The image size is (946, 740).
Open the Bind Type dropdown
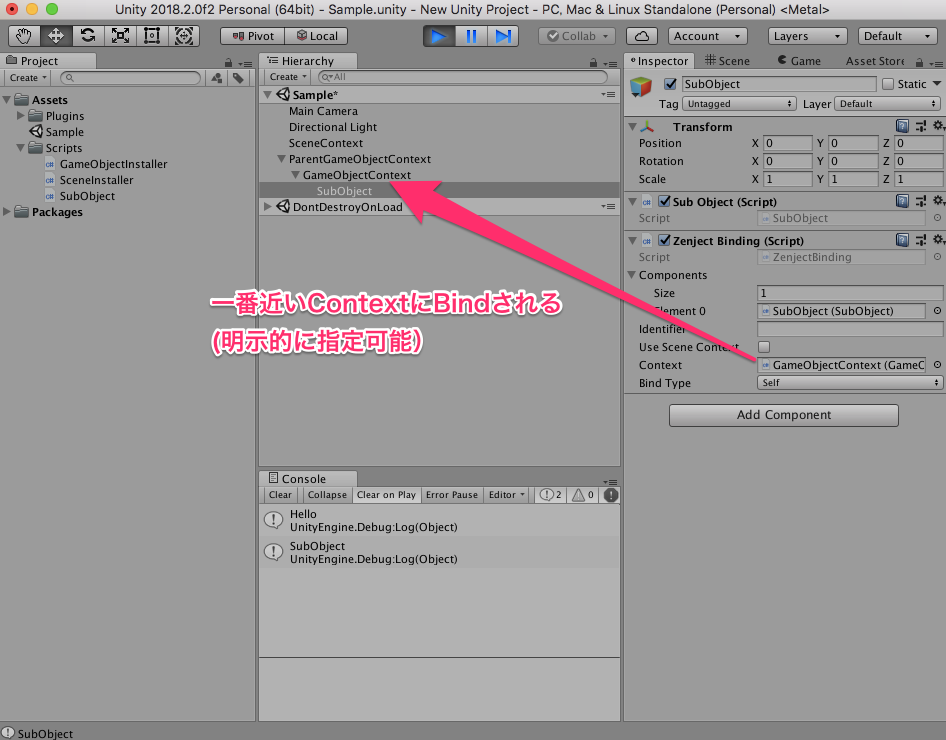pyautogui.click(x=849, y=383)
